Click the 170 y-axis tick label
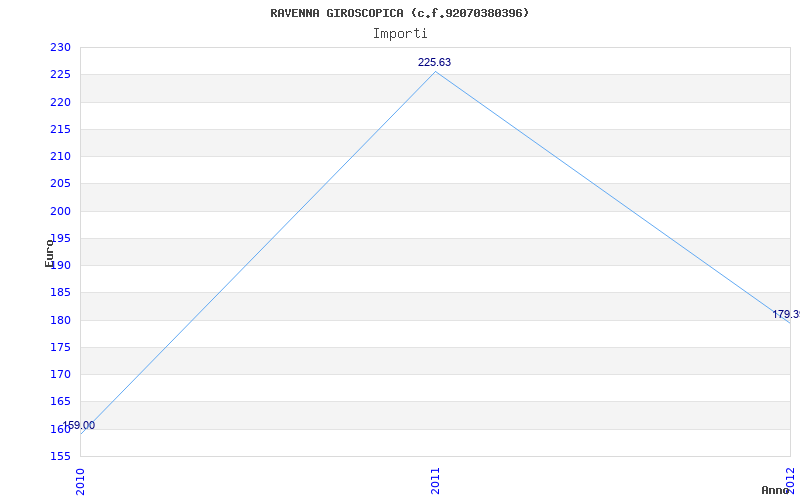Viewport: 800px width, 500px height. 60,374
